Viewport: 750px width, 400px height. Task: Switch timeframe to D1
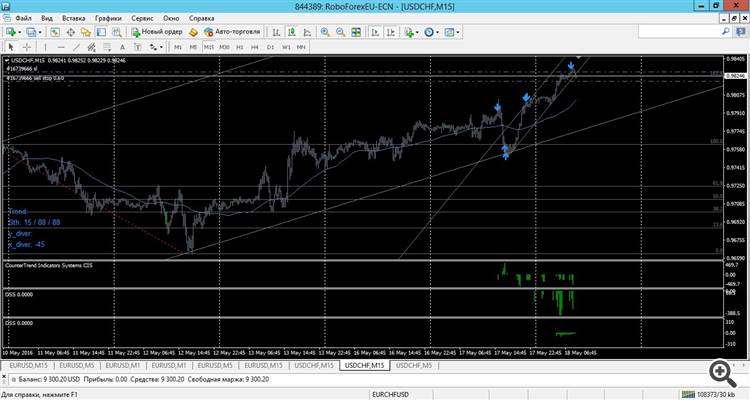coord(270,47)
